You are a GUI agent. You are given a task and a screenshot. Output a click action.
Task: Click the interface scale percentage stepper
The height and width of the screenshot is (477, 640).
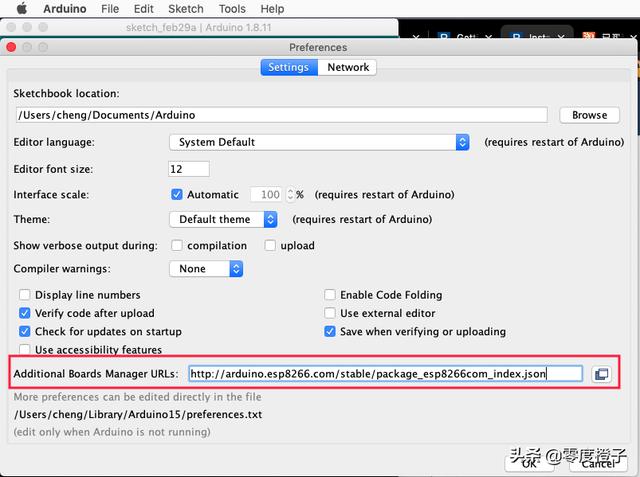click(x=290, y=194)
